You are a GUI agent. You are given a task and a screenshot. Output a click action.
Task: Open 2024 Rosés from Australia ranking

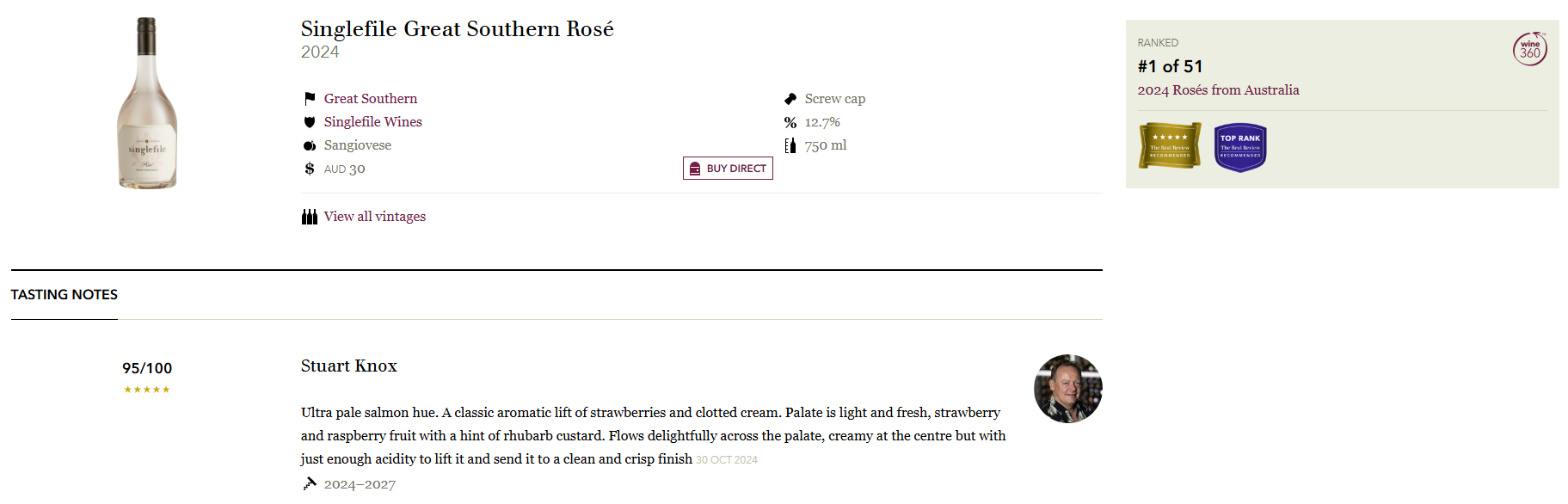click(1218, 90)
